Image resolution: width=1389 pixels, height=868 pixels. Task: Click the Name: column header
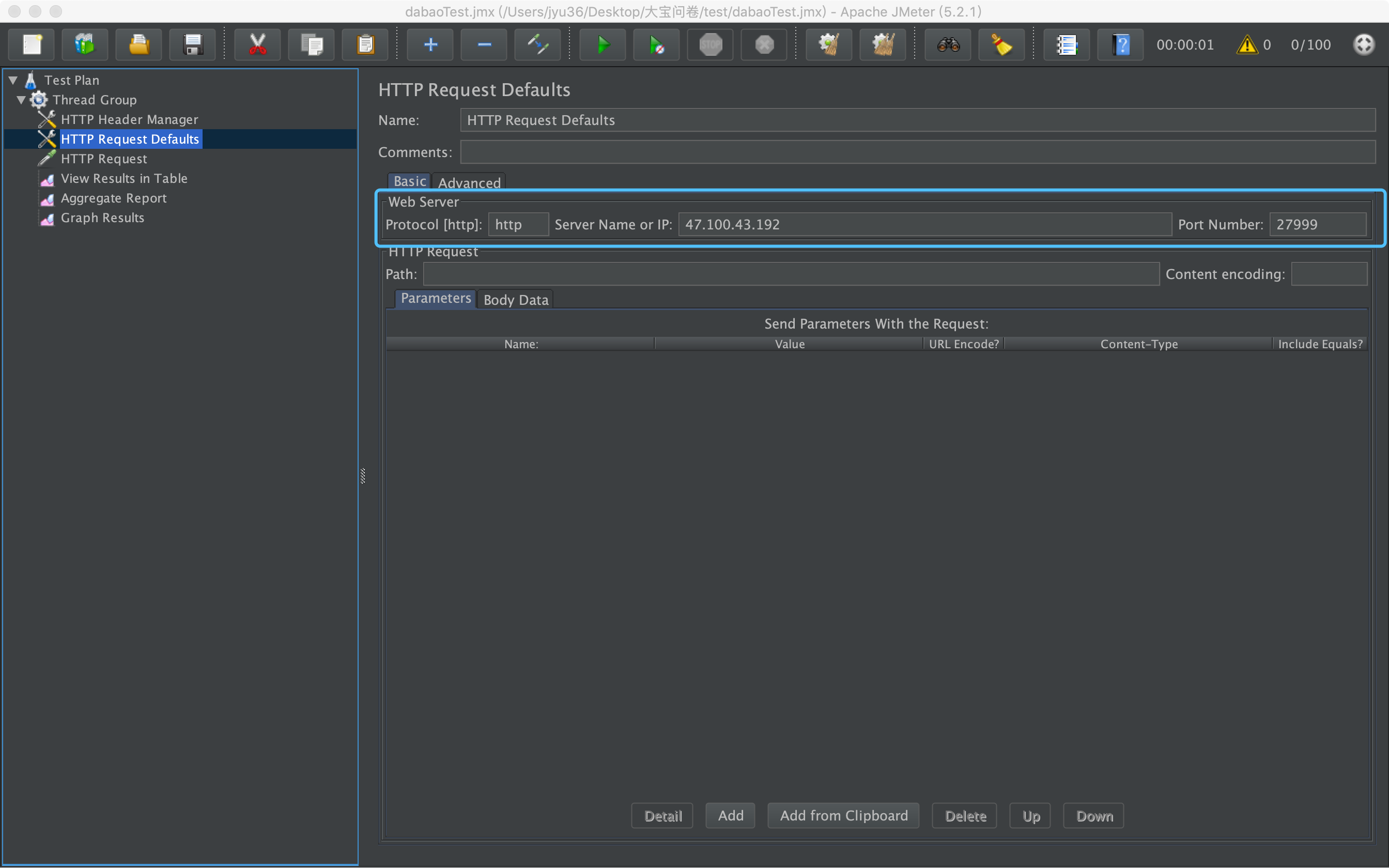pos(520,345)
